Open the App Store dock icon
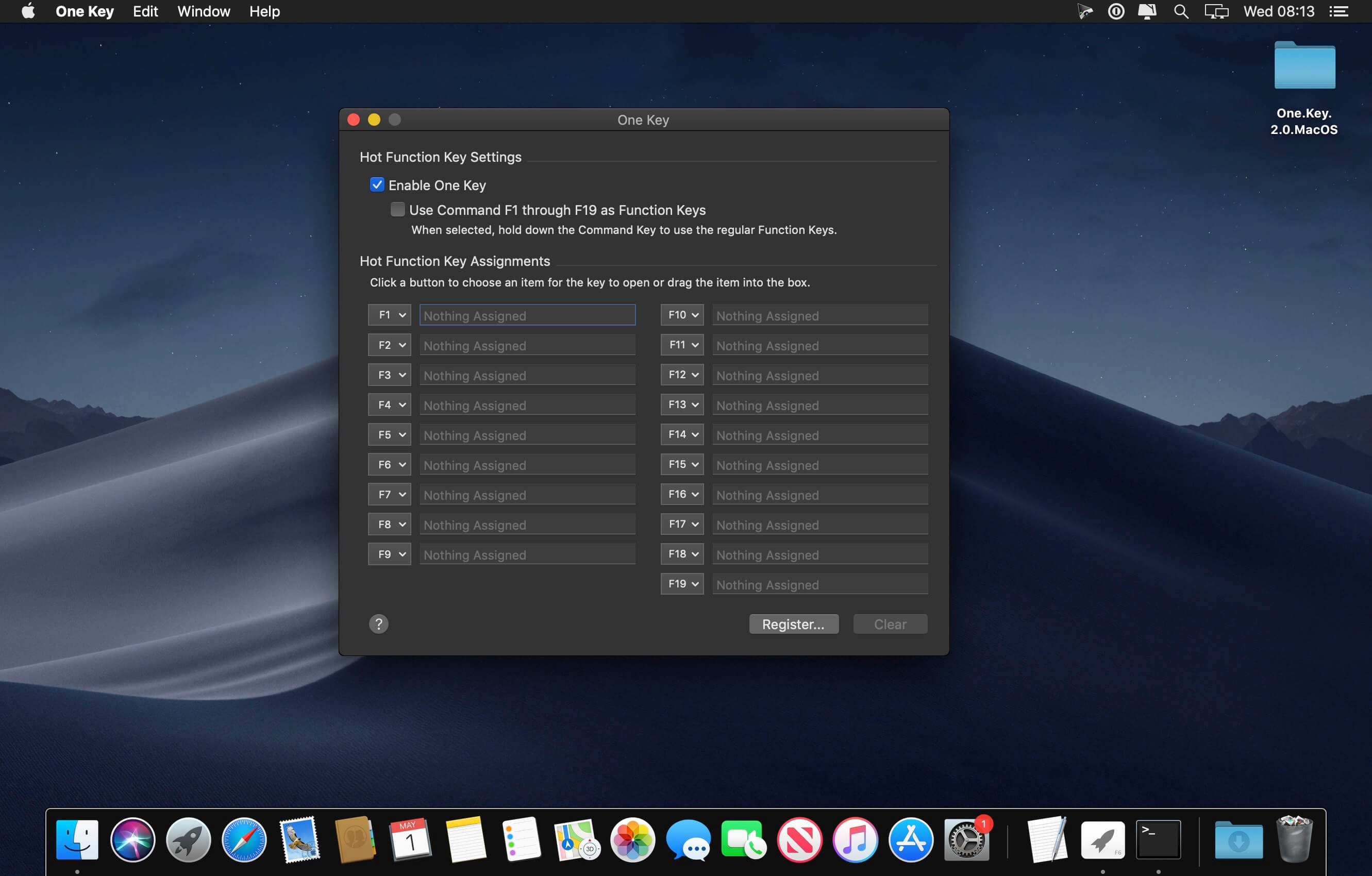1372x876 pixels. [911, 839]
